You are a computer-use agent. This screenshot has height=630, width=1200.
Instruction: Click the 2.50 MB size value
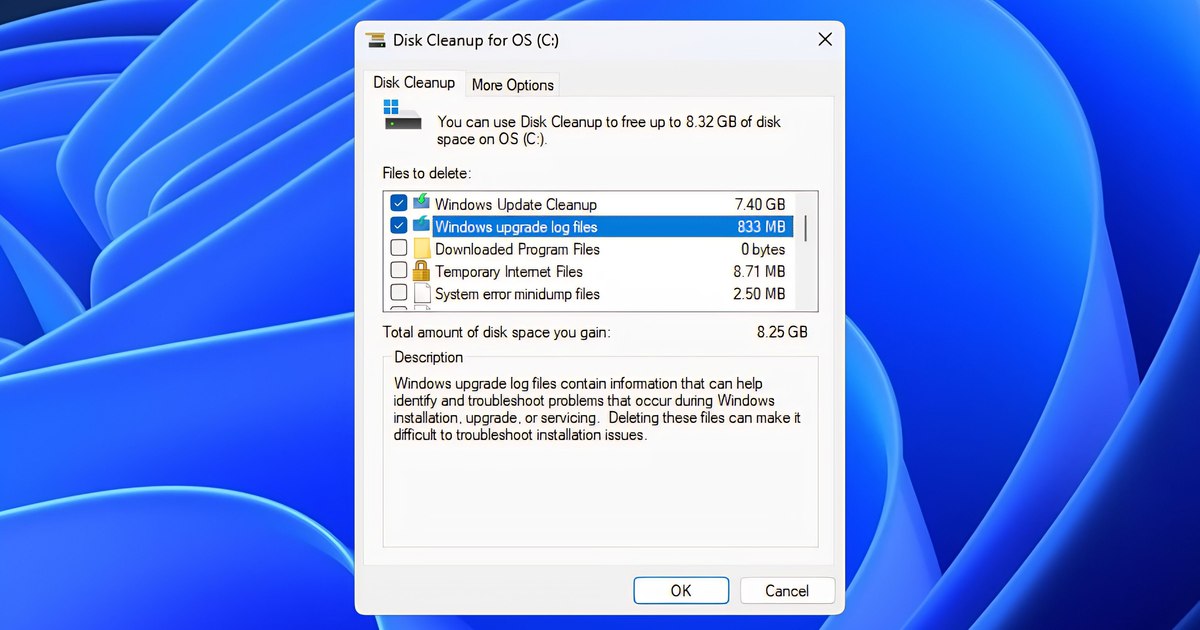point(760,294)
